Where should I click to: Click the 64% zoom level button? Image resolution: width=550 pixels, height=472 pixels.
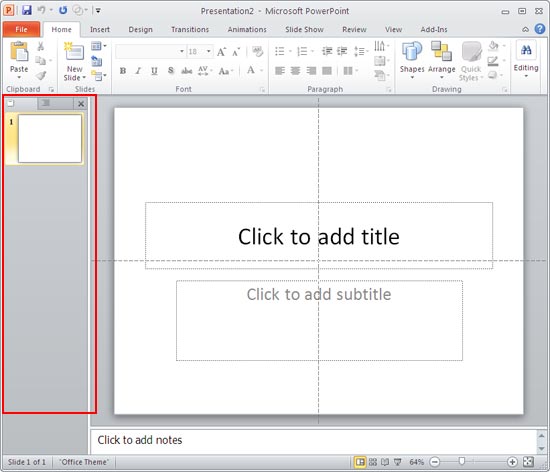(x=416, y=462)
